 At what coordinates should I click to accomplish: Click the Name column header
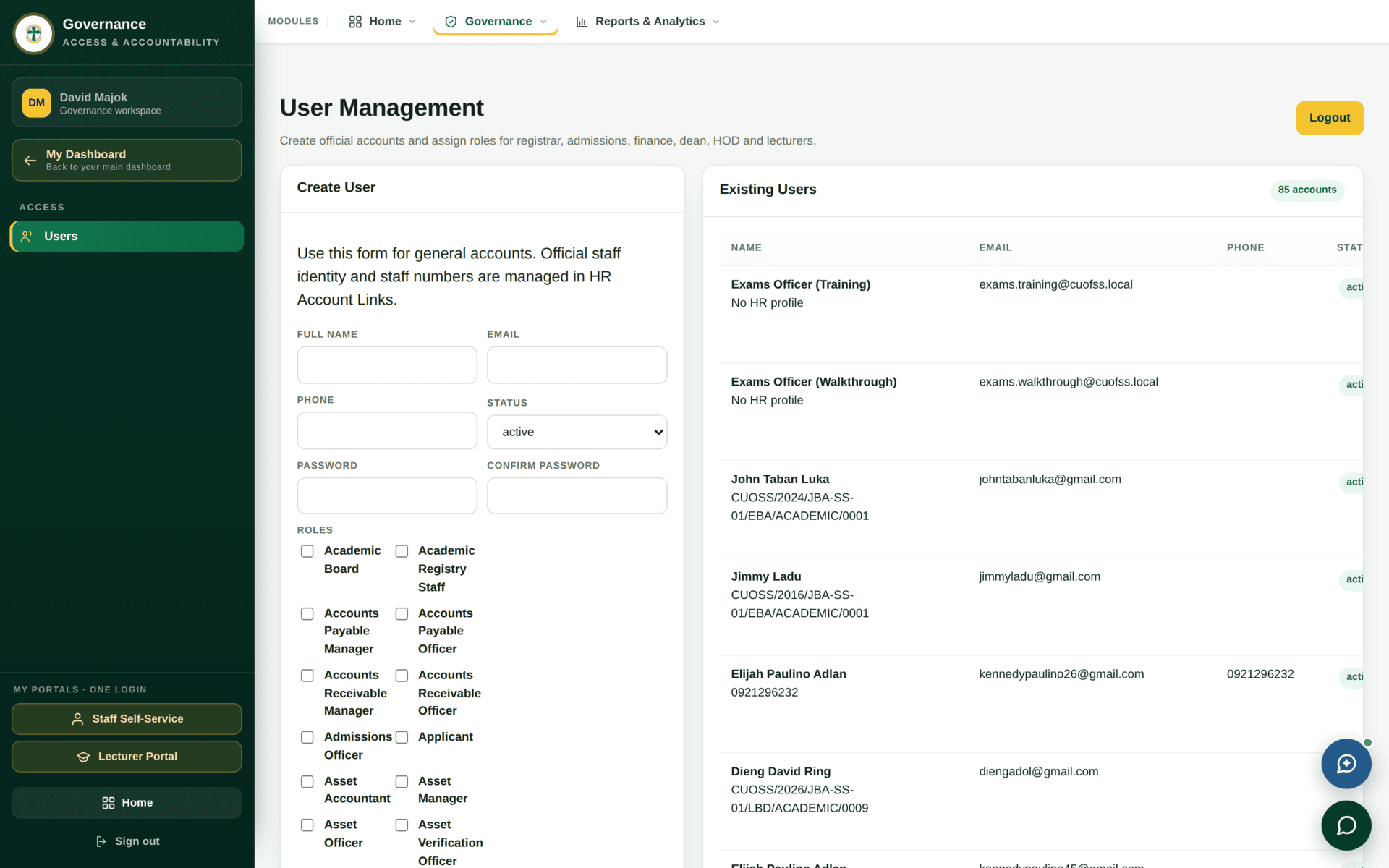[x=746, y=247]
